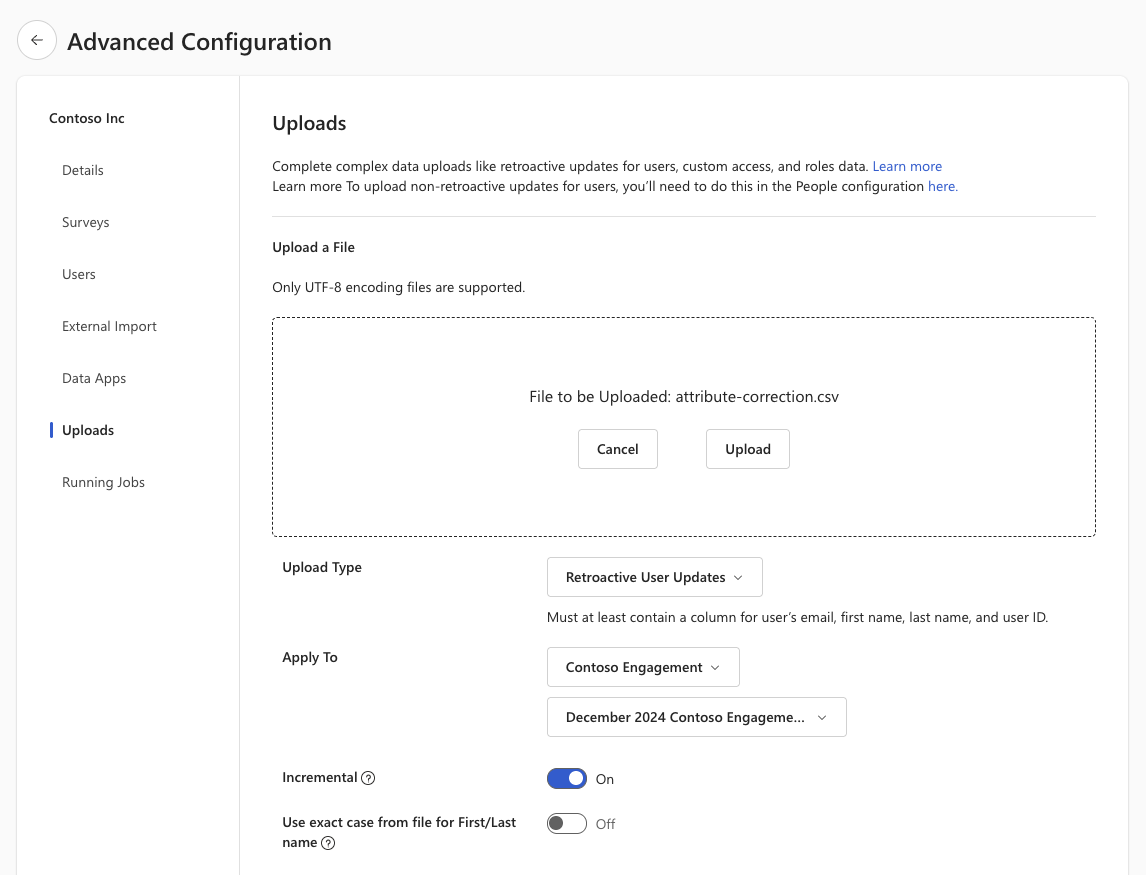Open the Contoso Engagement dropdown
This screenshot has width=1146, height=875.
tap(642, 667)
